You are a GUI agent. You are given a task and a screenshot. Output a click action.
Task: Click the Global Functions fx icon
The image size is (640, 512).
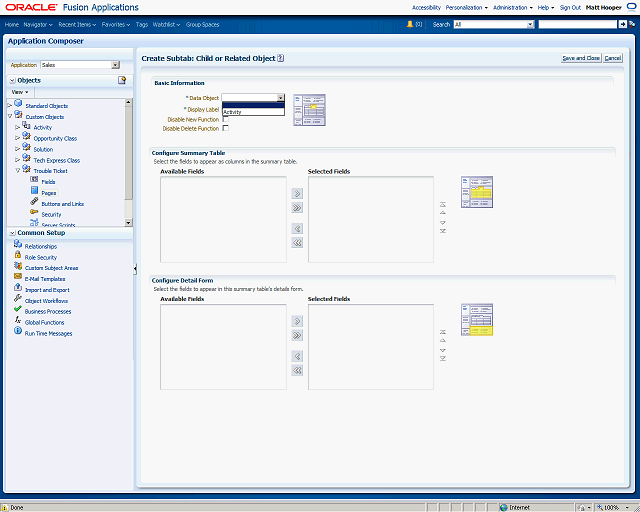pyautogui.click(x=18, y=320)
